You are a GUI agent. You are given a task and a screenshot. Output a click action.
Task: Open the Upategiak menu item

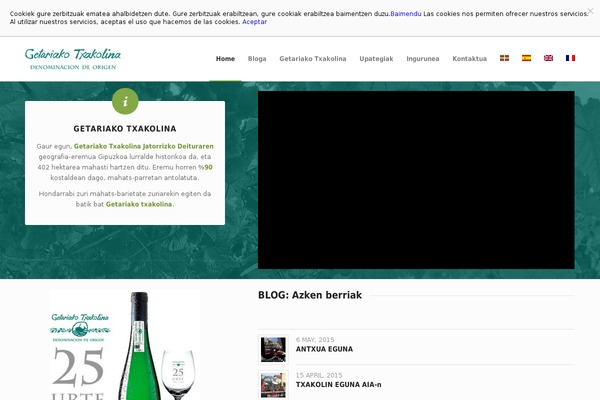point(376,59)
